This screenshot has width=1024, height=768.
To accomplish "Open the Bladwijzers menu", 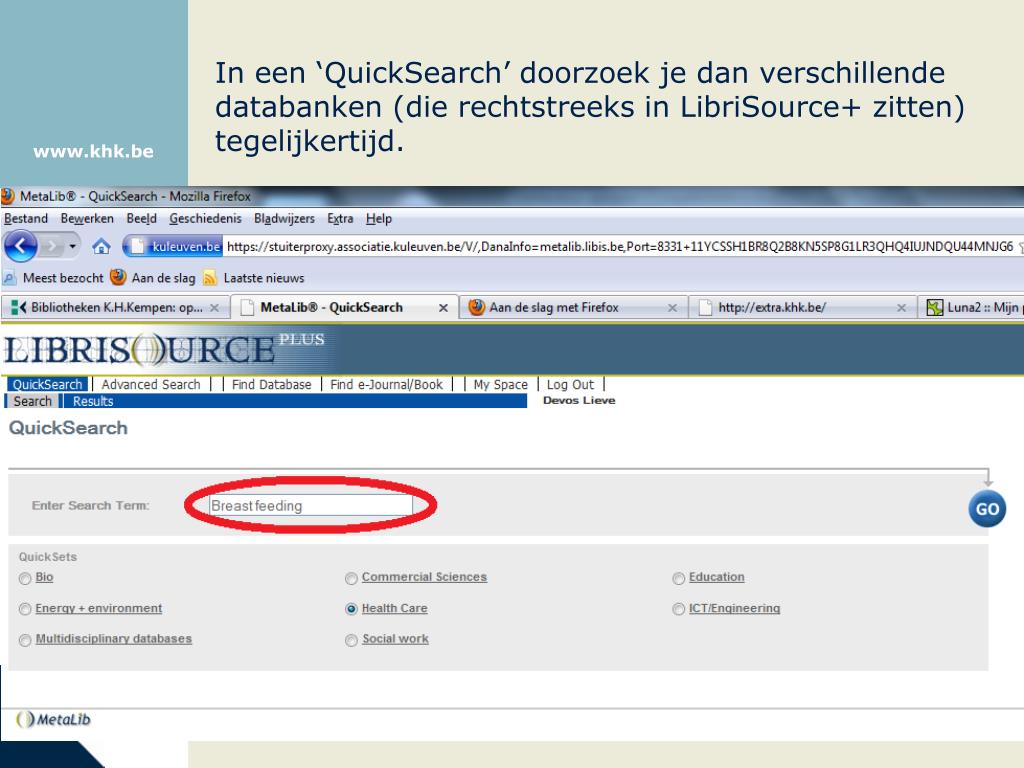I will click(x=284, y=219).
